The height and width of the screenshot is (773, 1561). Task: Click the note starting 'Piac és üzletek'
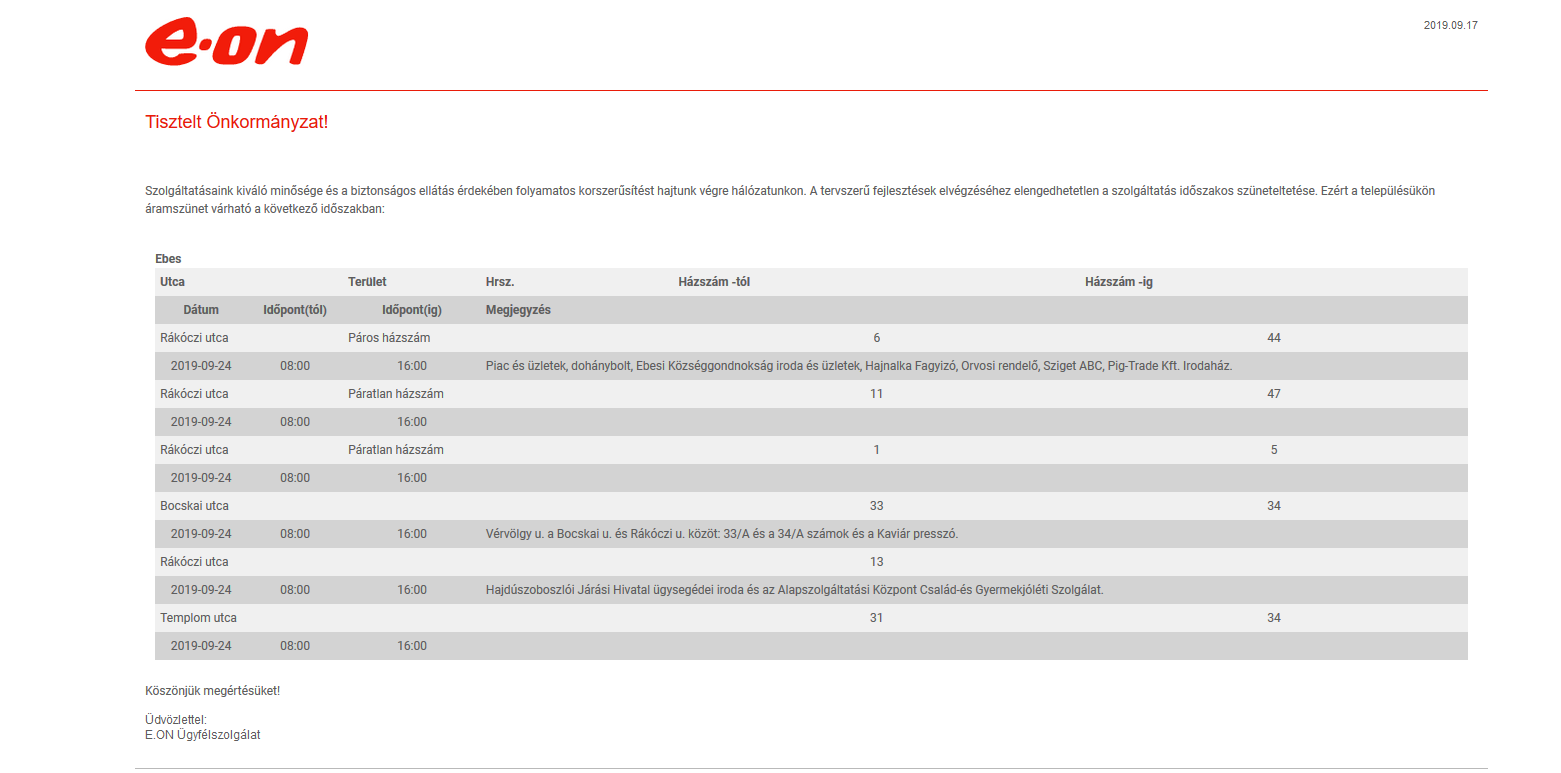coord(859,366)
